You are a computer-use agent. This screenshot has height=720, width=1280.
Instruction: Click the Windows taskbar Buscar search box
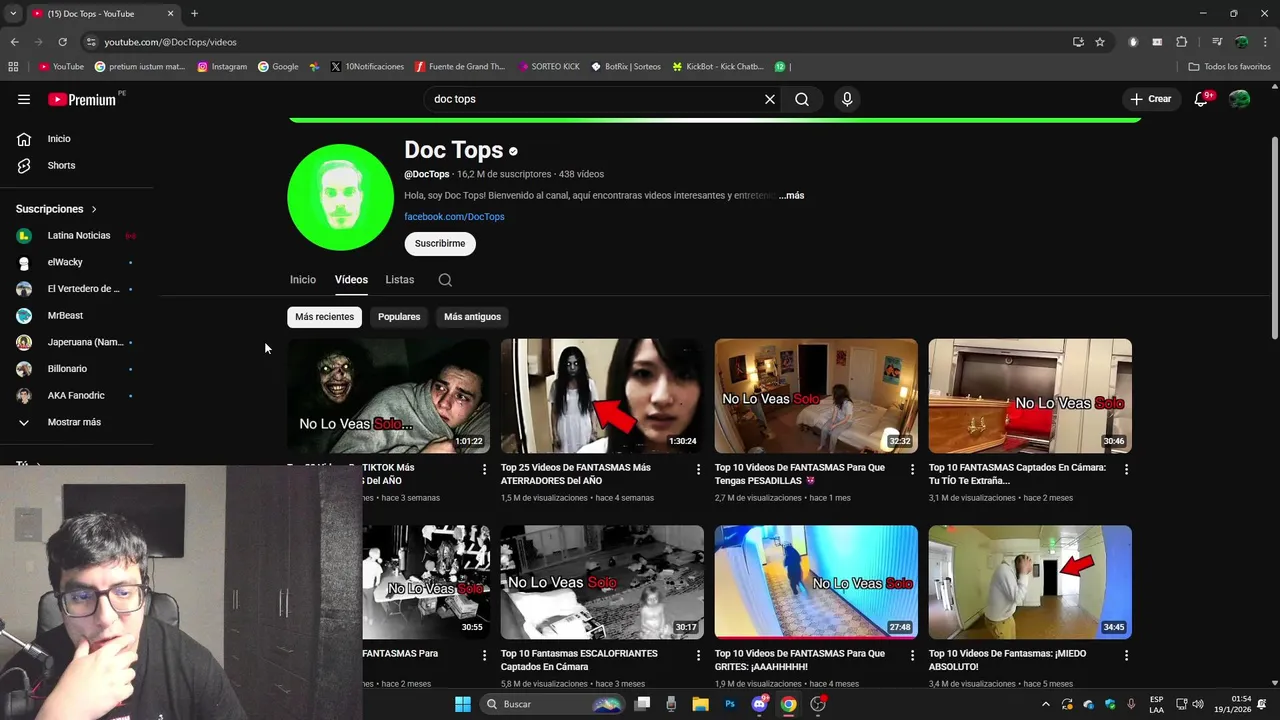click(554, 704)
